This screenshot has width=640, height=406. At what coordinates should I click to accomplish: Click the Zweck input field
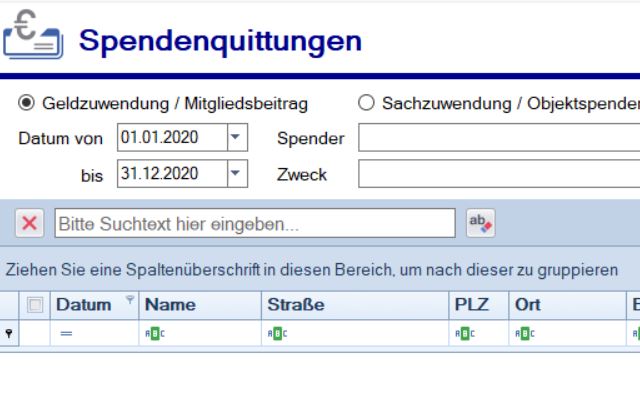pos(498,174)
